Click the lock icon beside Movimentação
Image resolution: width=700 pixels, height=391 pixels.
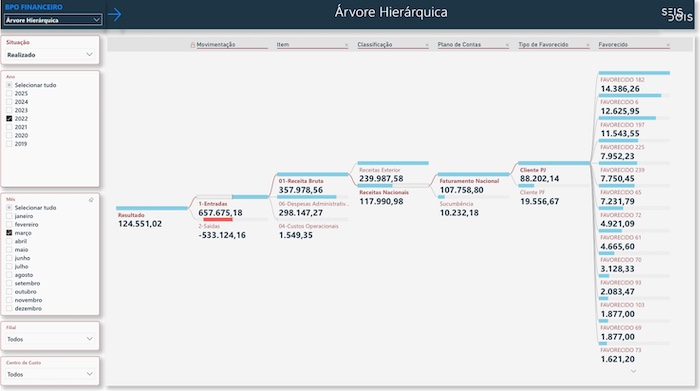point(193,45)
